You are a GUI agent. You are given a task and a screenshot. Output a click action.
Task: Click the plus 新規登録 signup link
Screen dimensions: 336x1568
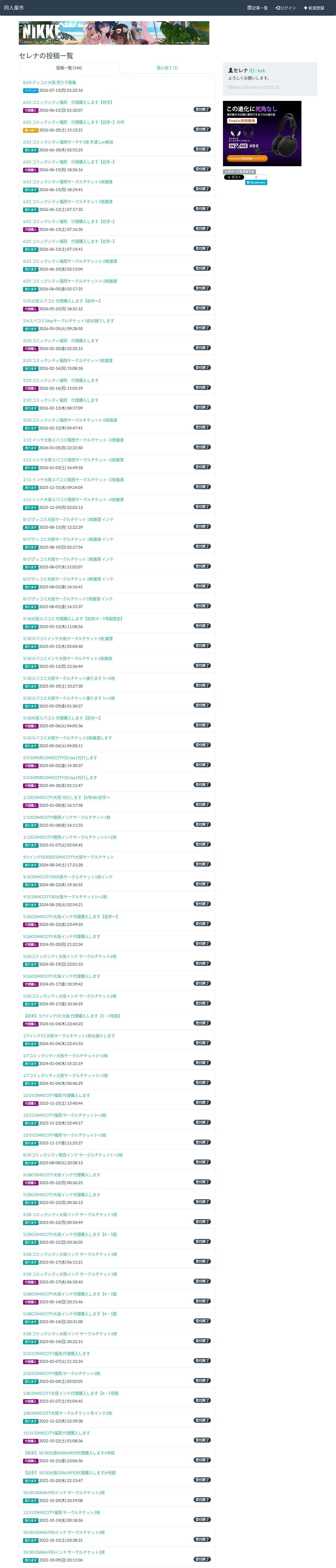314,8
